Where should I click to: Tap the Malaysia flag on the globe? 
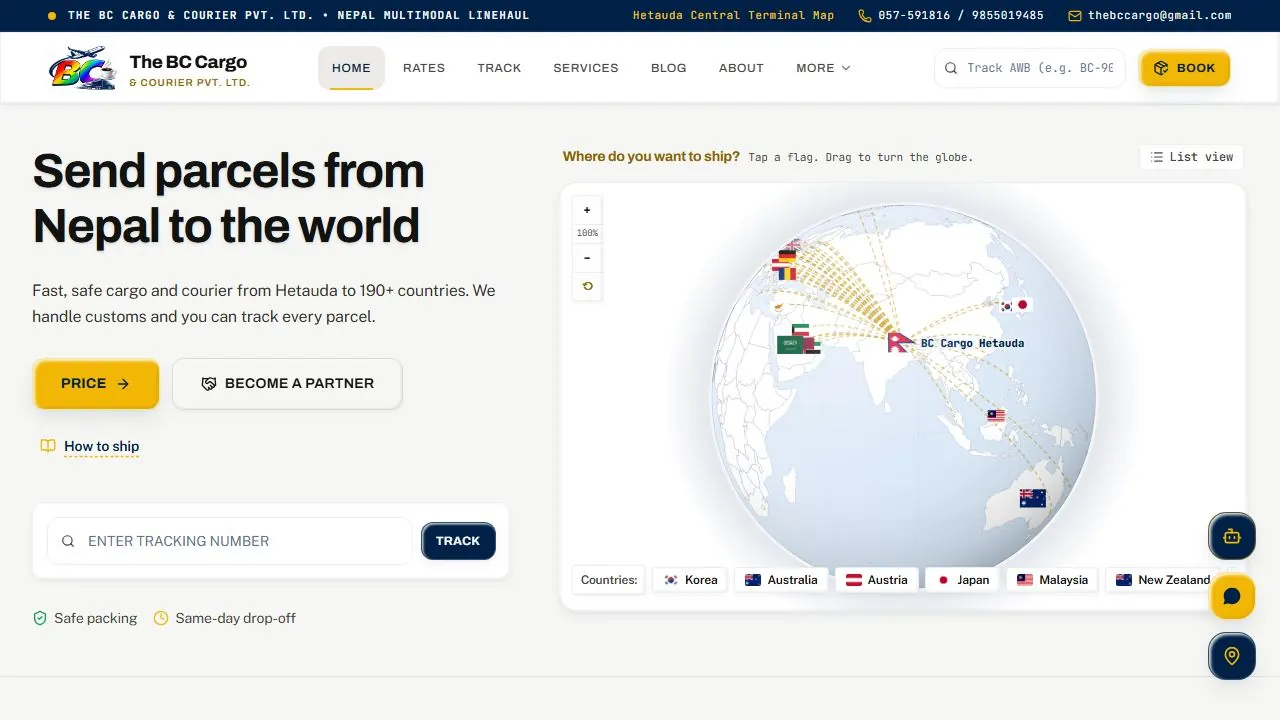996,416
